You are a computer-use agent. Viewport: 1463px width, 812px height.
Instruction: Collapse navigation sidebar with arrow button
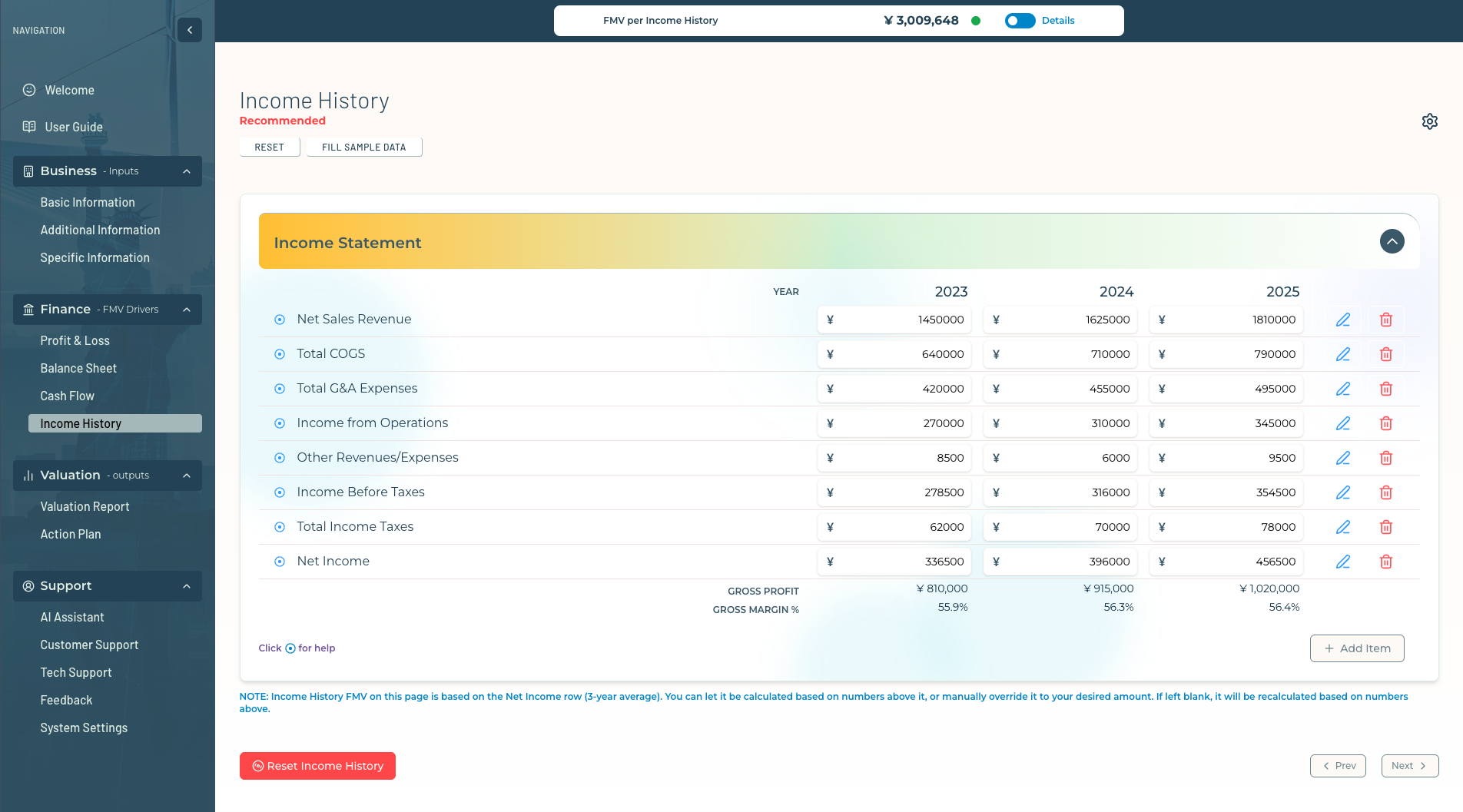190,30
